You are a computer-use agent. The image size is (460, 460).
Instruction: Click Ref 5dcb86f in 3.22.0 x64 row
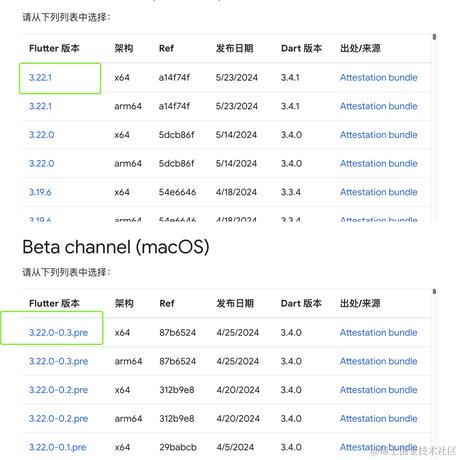[176, 135]
